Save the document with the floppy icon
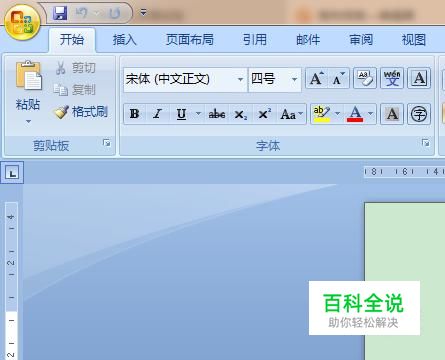445x360 pixels. point(60,13)
